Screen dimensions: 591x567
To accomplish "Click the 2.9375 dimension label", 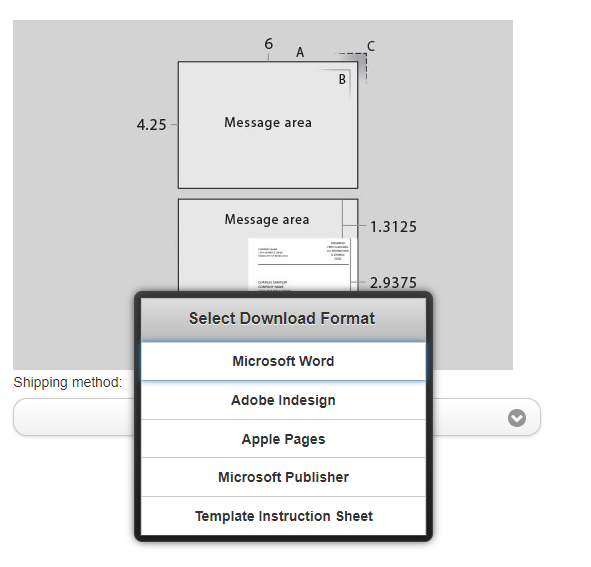I will pos(393,283).
